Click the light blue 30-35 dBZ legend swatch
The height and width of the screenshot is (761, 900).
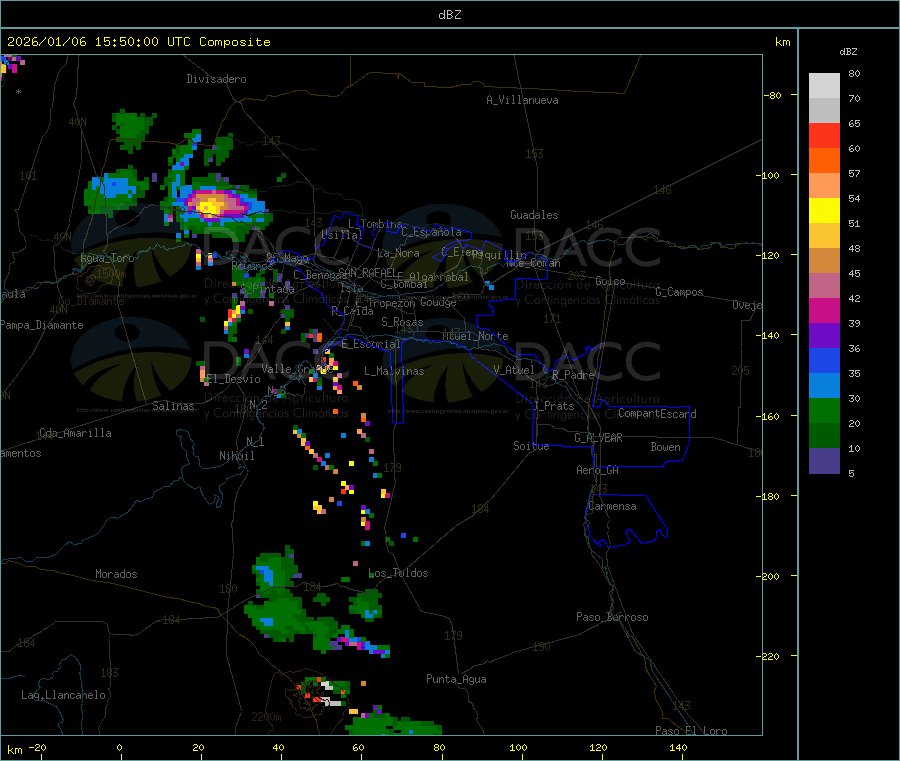coord(824,386)
